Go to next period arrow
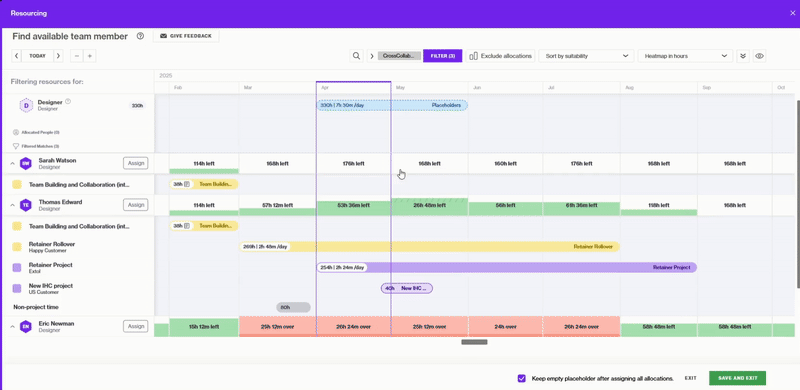The height and width of the screenshot is (390, 800). (58, 56)
